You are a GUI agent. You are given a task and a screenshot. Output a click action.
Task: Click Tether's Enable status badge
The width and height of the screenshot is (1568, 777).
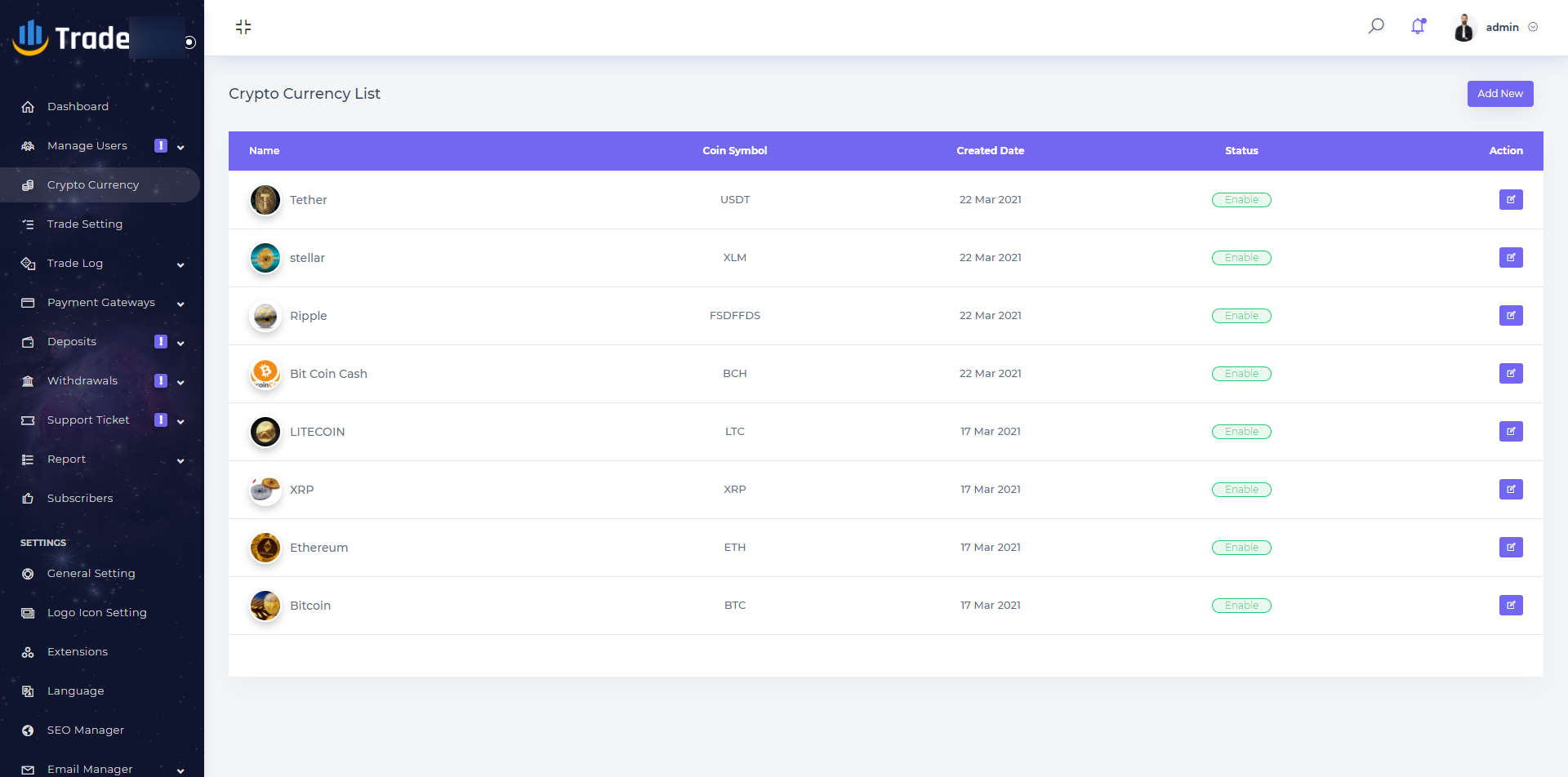(x=1241, y=200)
